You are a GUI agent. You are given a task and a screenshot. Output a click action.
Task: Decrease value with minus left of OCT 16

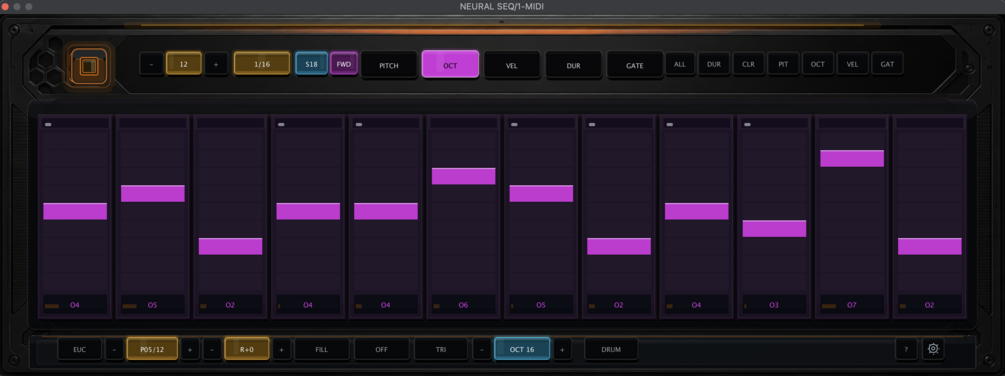(481, 349)
